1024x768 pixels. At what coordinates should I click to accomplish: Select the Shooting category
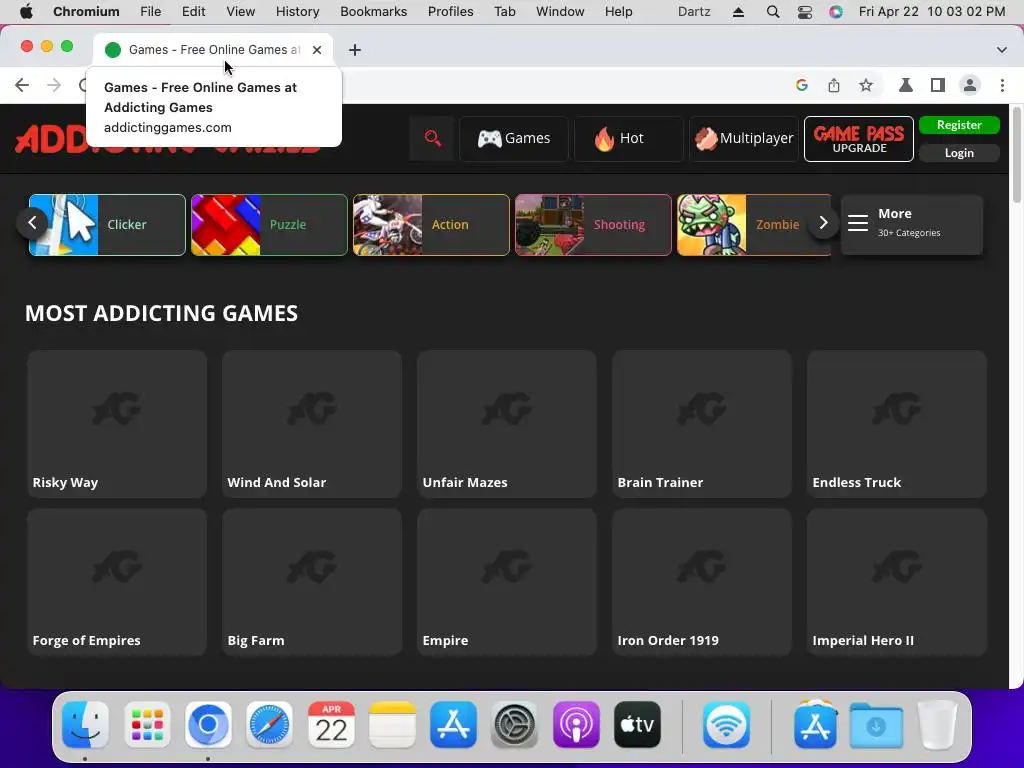click(x=593, y=225)
